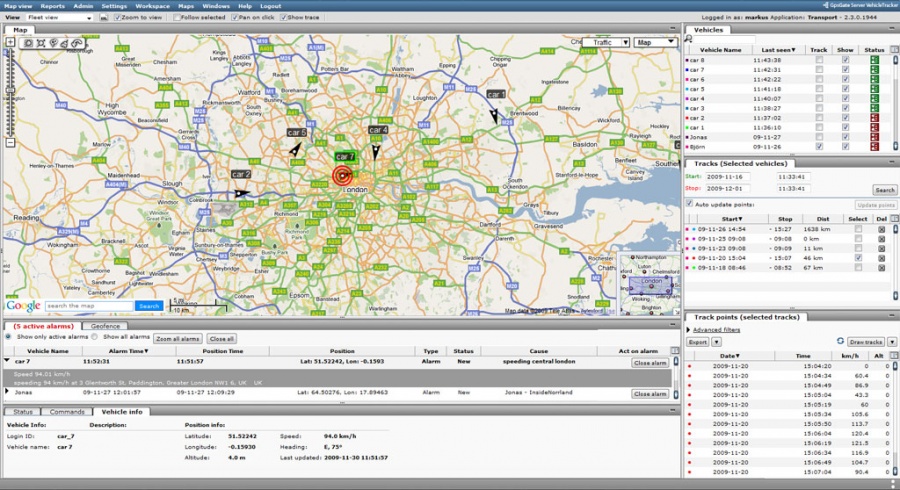Select the last map toolbar icon

point(76,43)
